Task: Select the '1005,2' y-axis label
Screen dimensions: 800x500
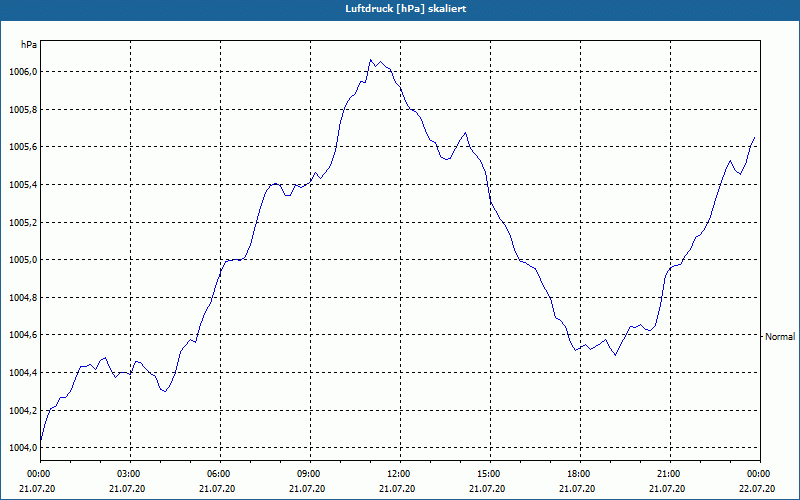Action: [23, 222]
